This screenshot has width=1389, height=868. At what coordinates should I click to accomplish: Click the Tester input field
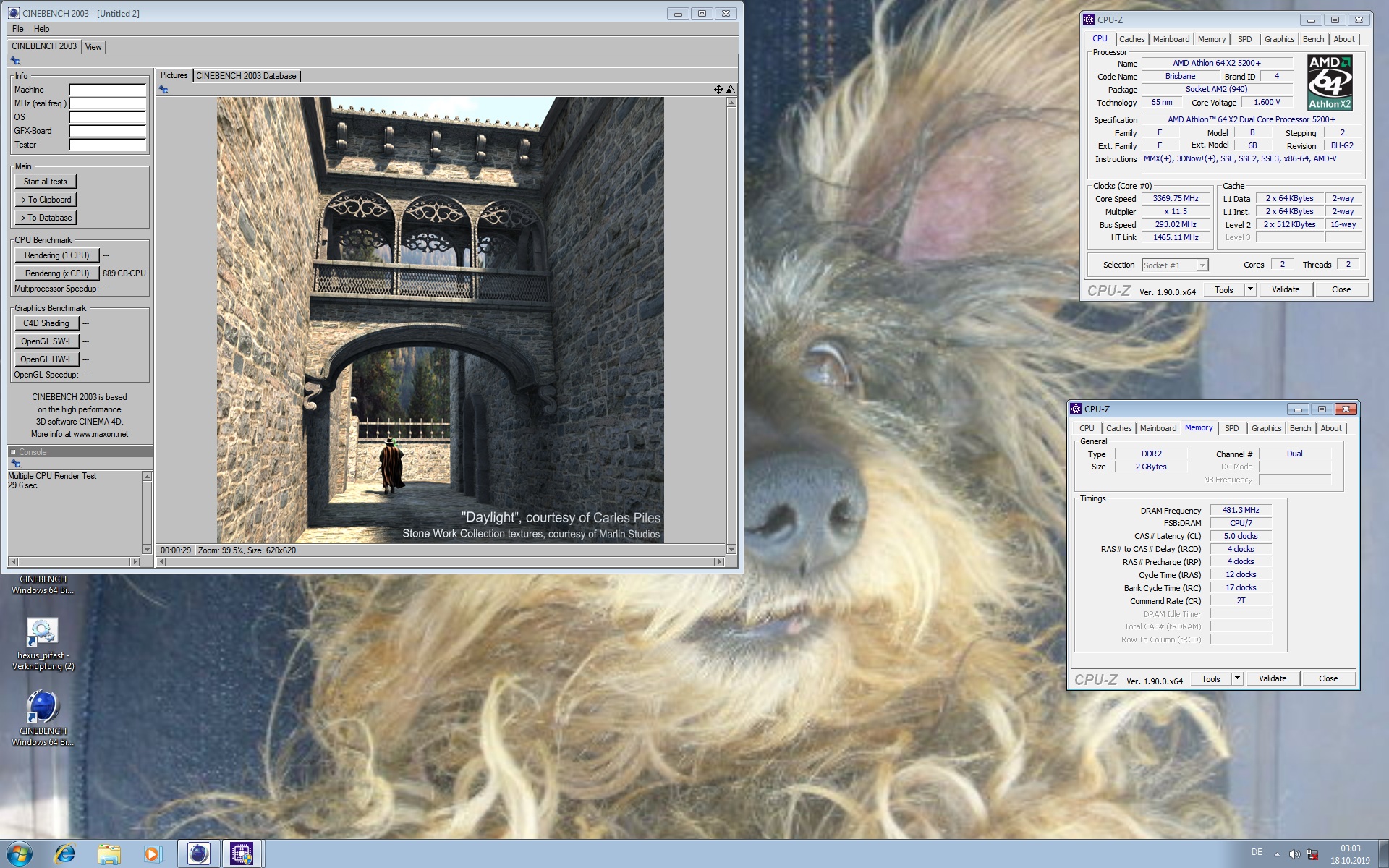coord(107,145)
